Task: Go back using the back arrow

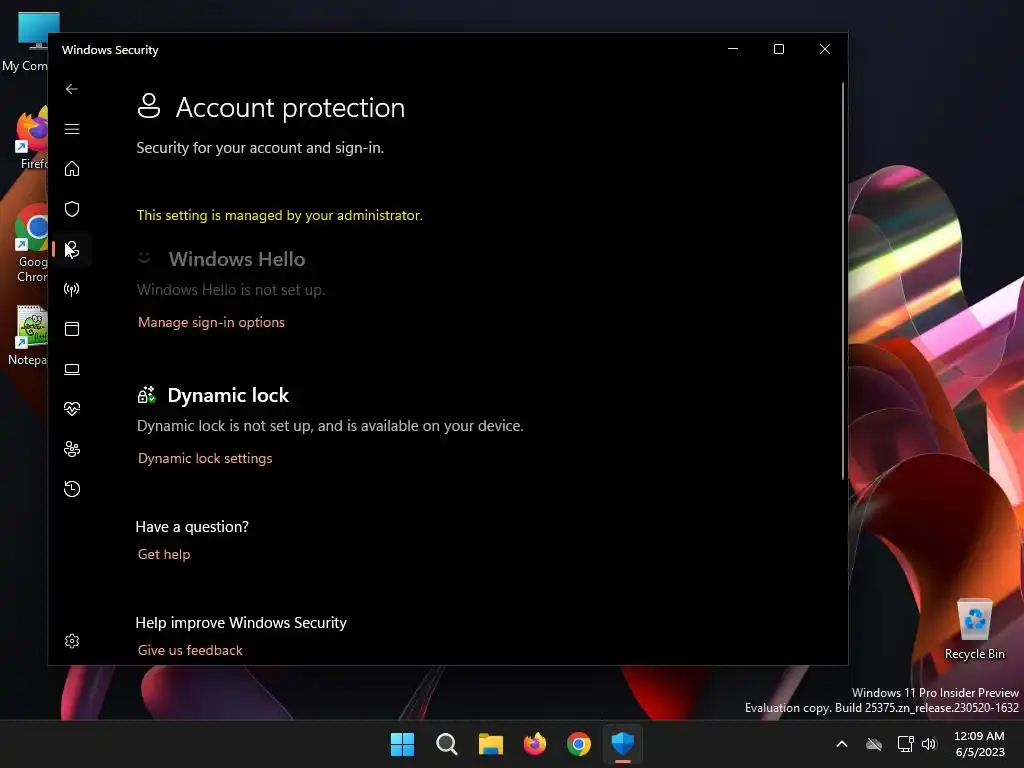Action: pyautogui.click(x=72, y=89)
